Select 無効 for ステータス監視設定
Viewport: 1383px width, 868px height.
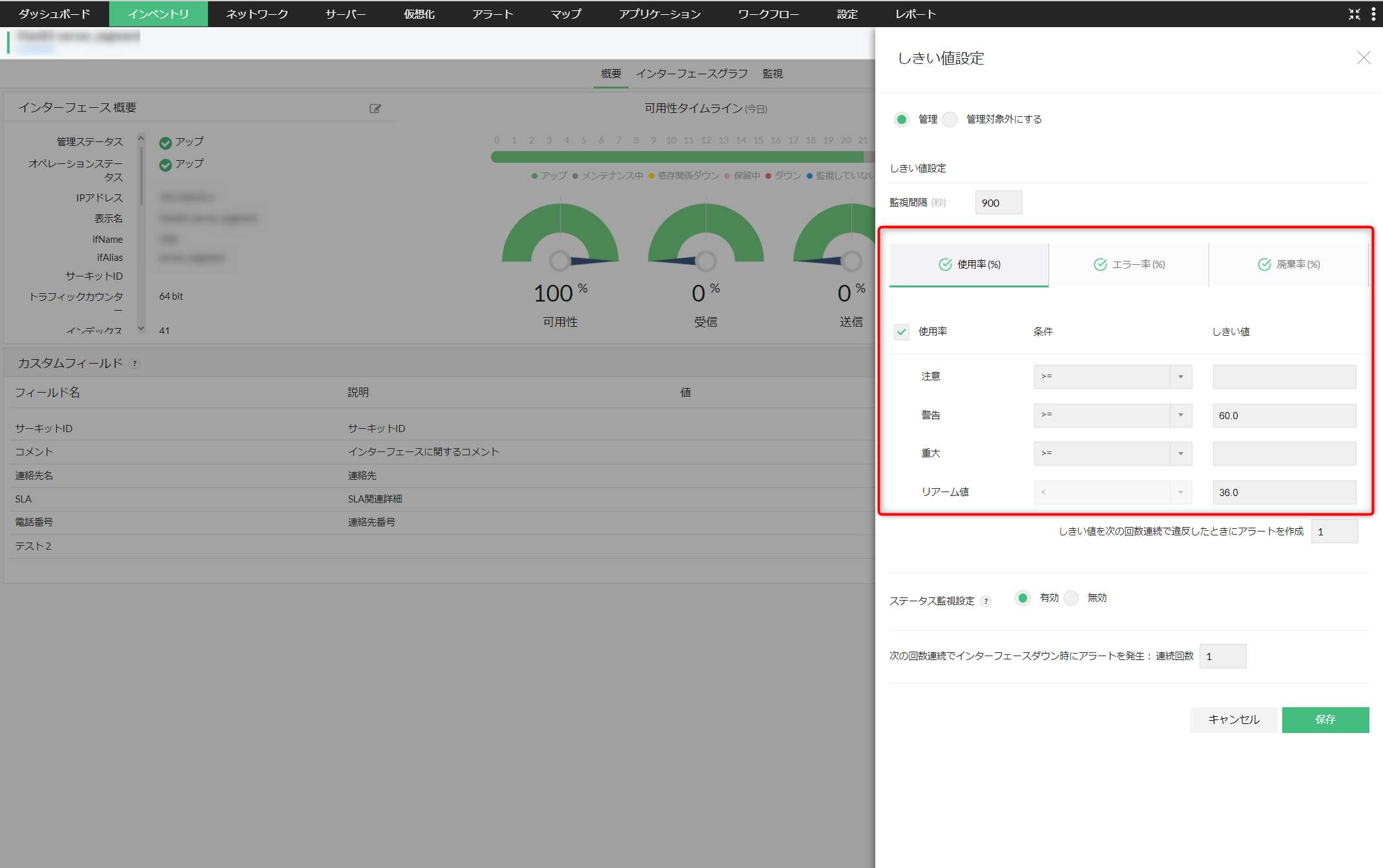[1072, 598]
